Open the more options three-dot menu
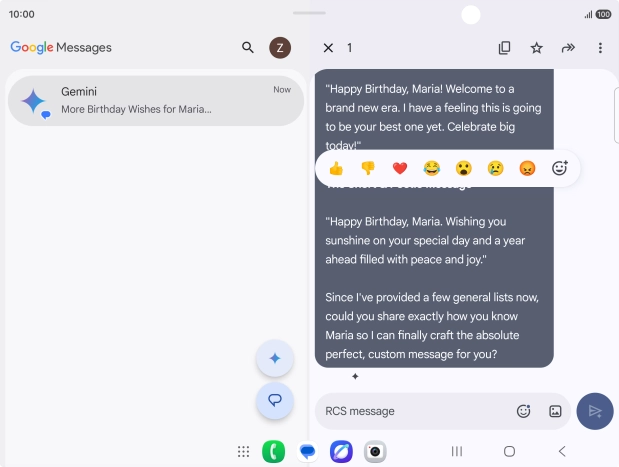 [600, 48]
